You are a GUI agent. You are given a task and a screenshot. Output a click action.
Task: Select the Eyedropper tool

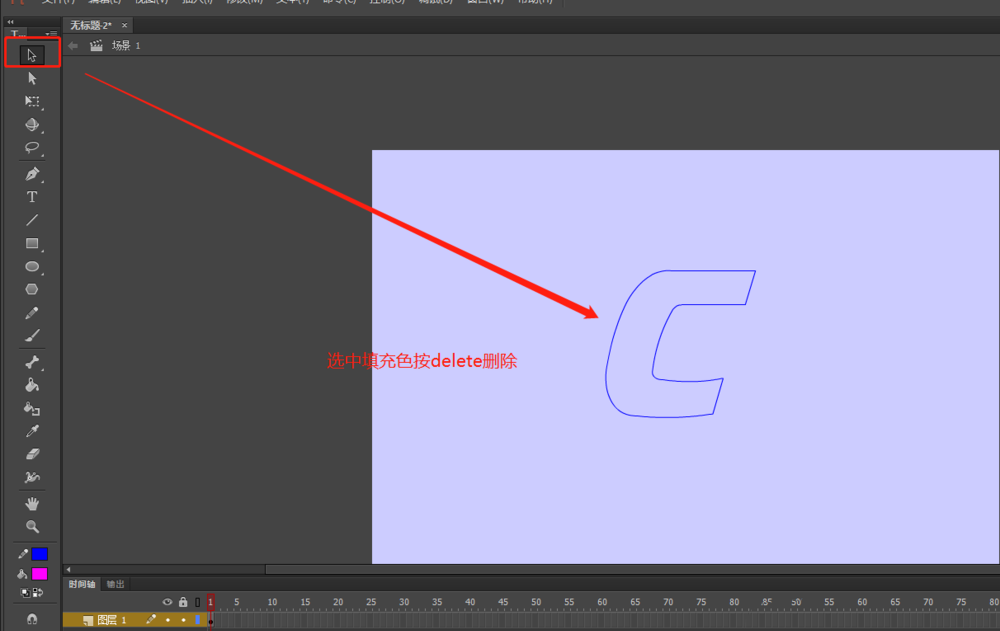(x=32, y=431)
